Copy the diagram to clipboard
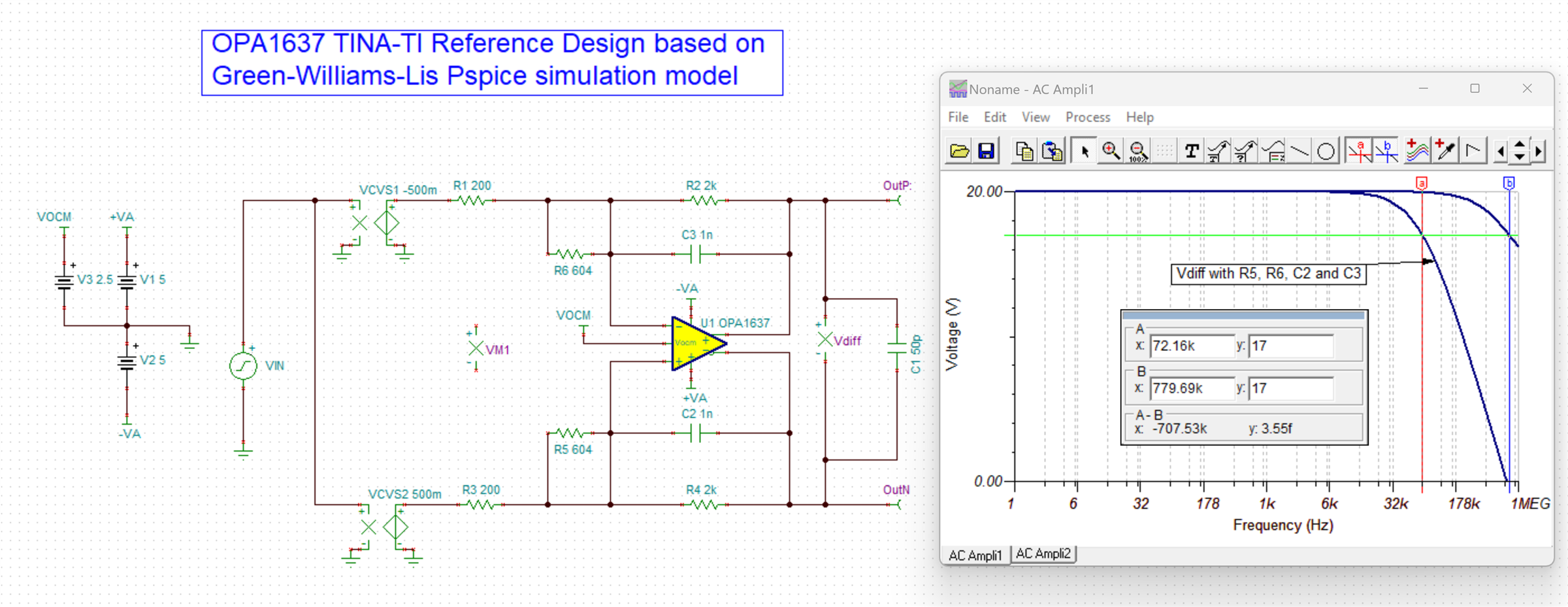This screenshot has width=1568, height=607. (x=1024, y=151)
